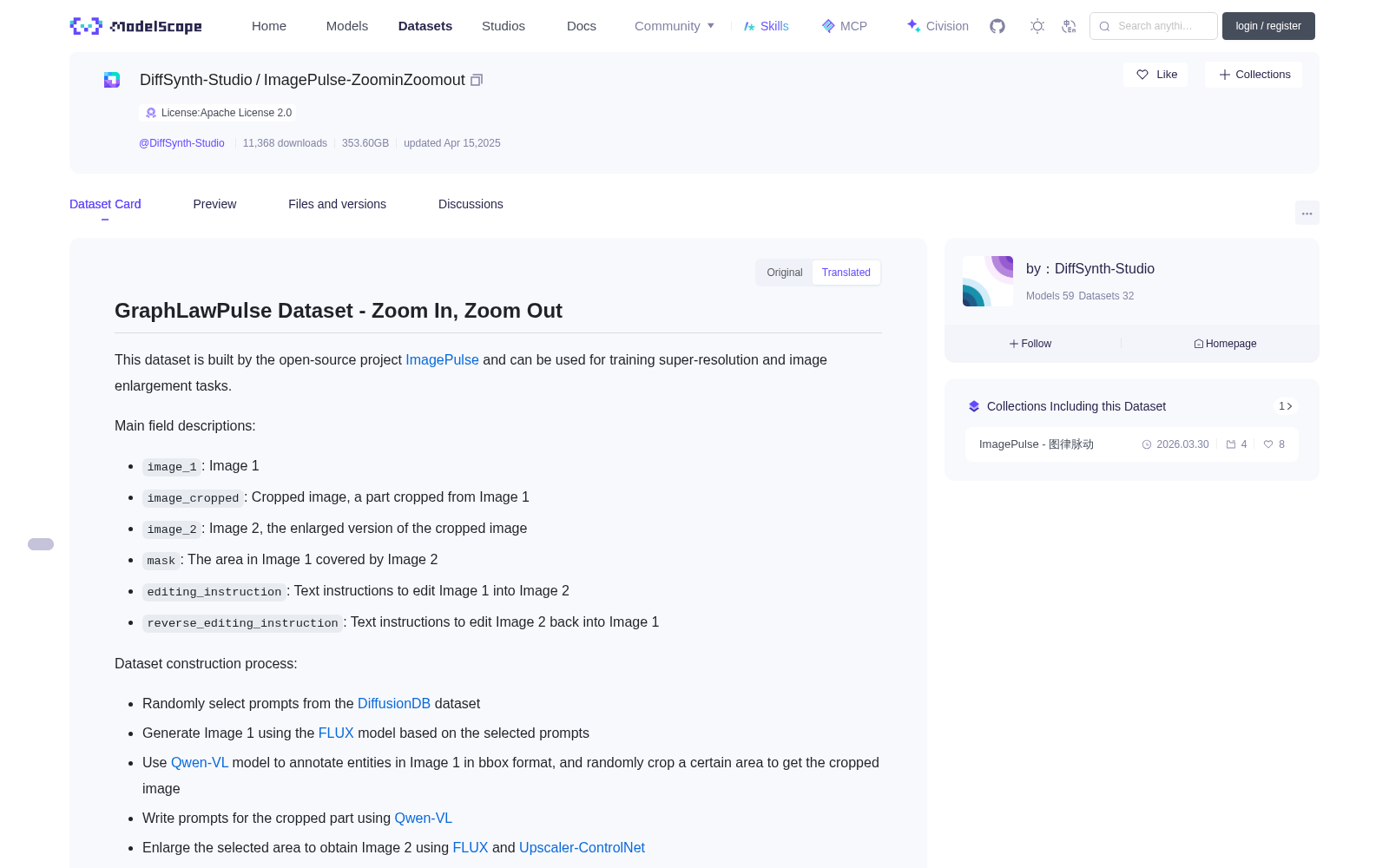The height and width of the screenshot is (868, 1389).
Task: Click the heart icon with count 8
Action: pyautogui.click(x=1268, y=444)
